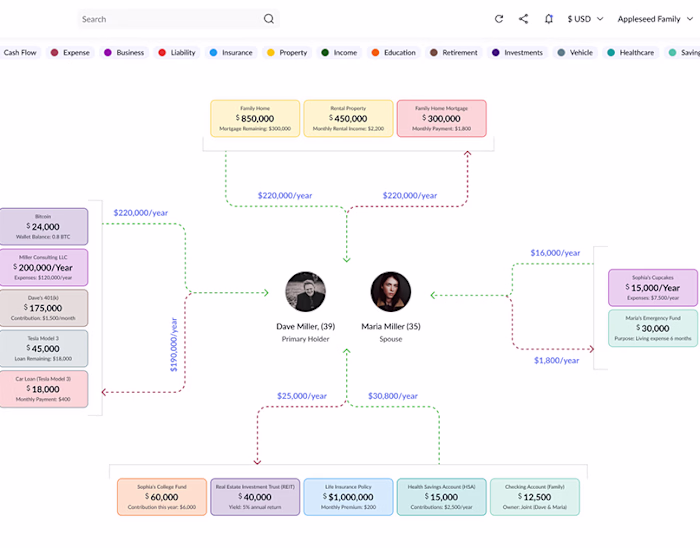Click the share icon
700x548 pixels.
tap(523, 19)
